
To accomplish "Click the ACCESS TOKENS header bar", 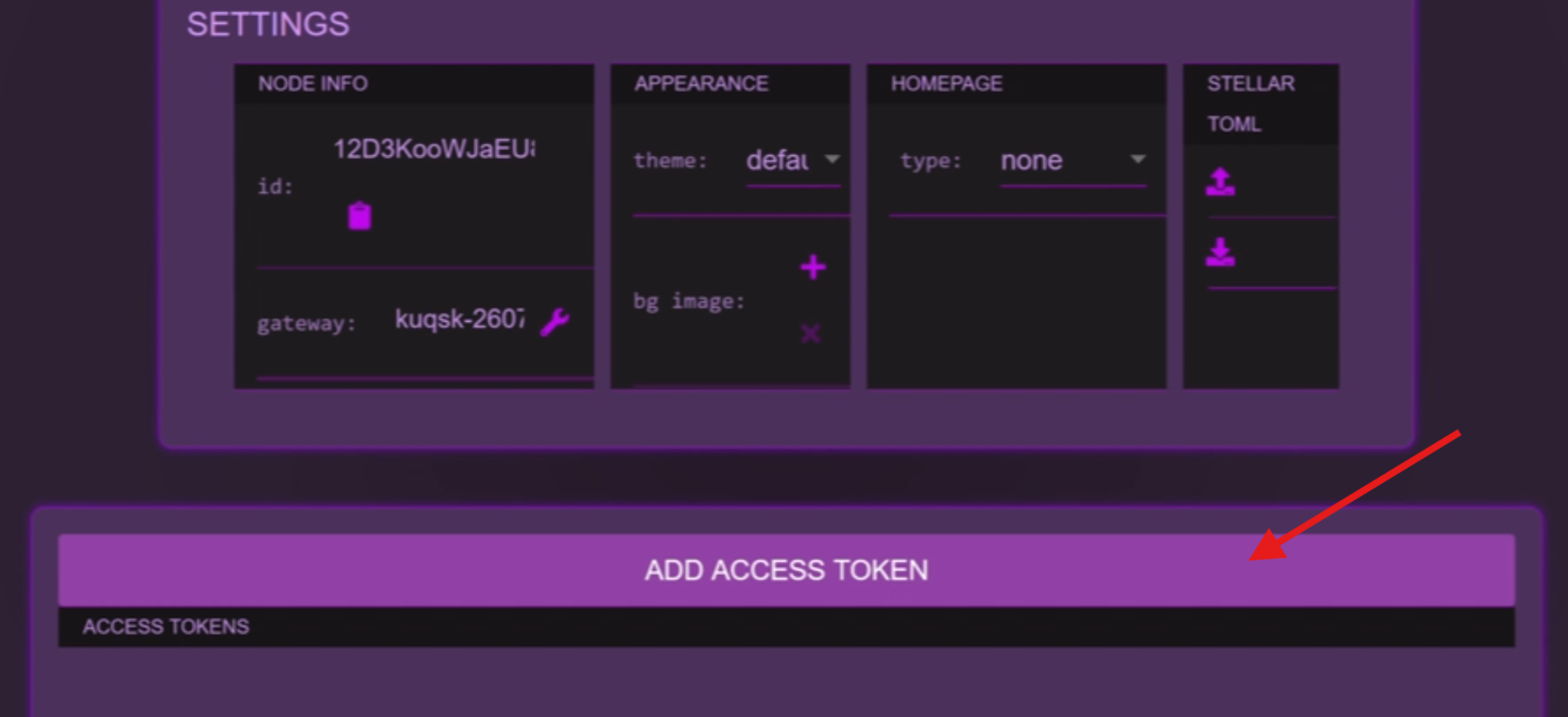I will [786, 626].
